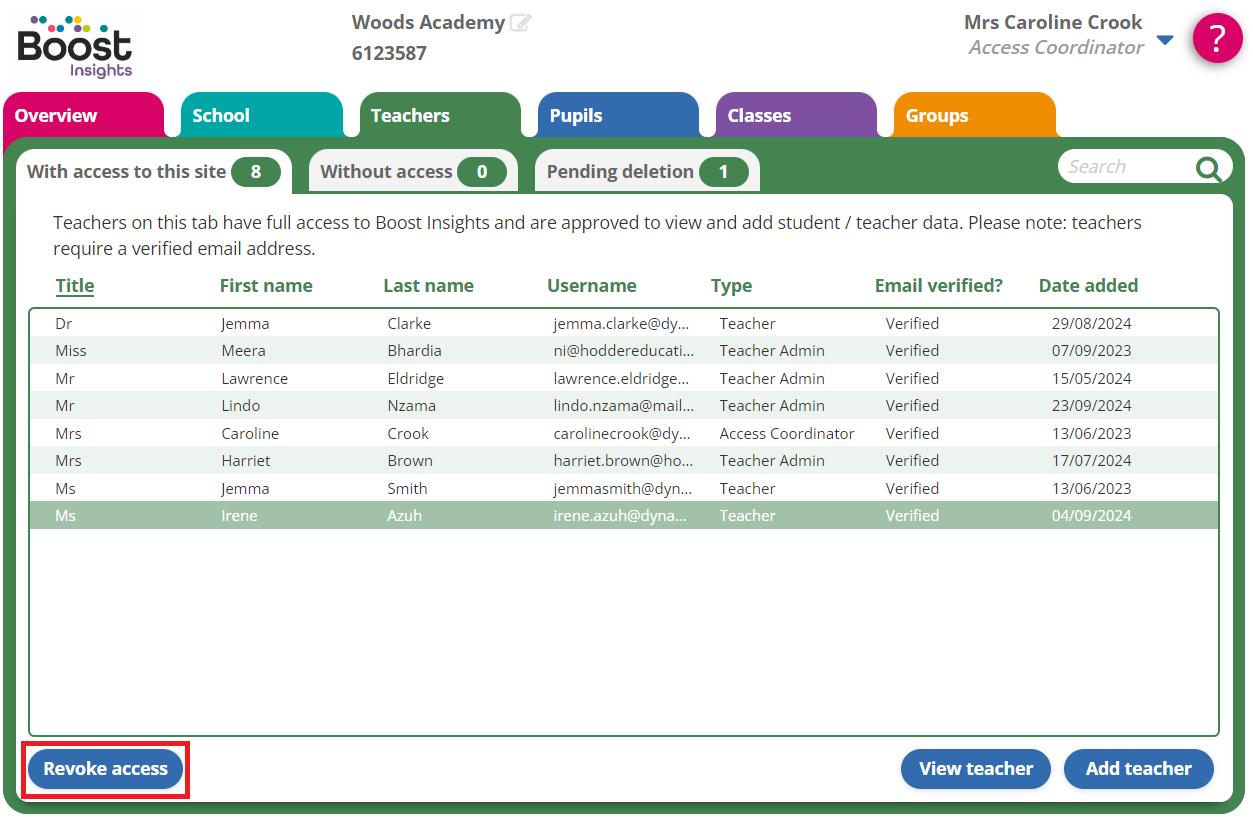Screen dimensions: 1253x821
Task: Click the View teacher button
Action: (x=975, y=769)
